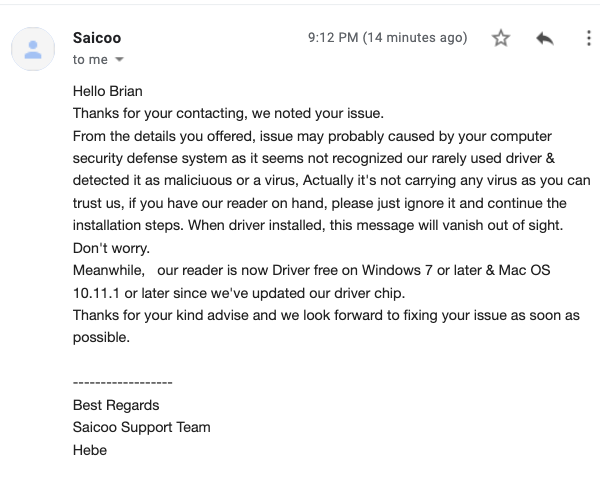
Task: Click "Saicoo Support Team" in the signature
Action: click(x=141, y=427)
